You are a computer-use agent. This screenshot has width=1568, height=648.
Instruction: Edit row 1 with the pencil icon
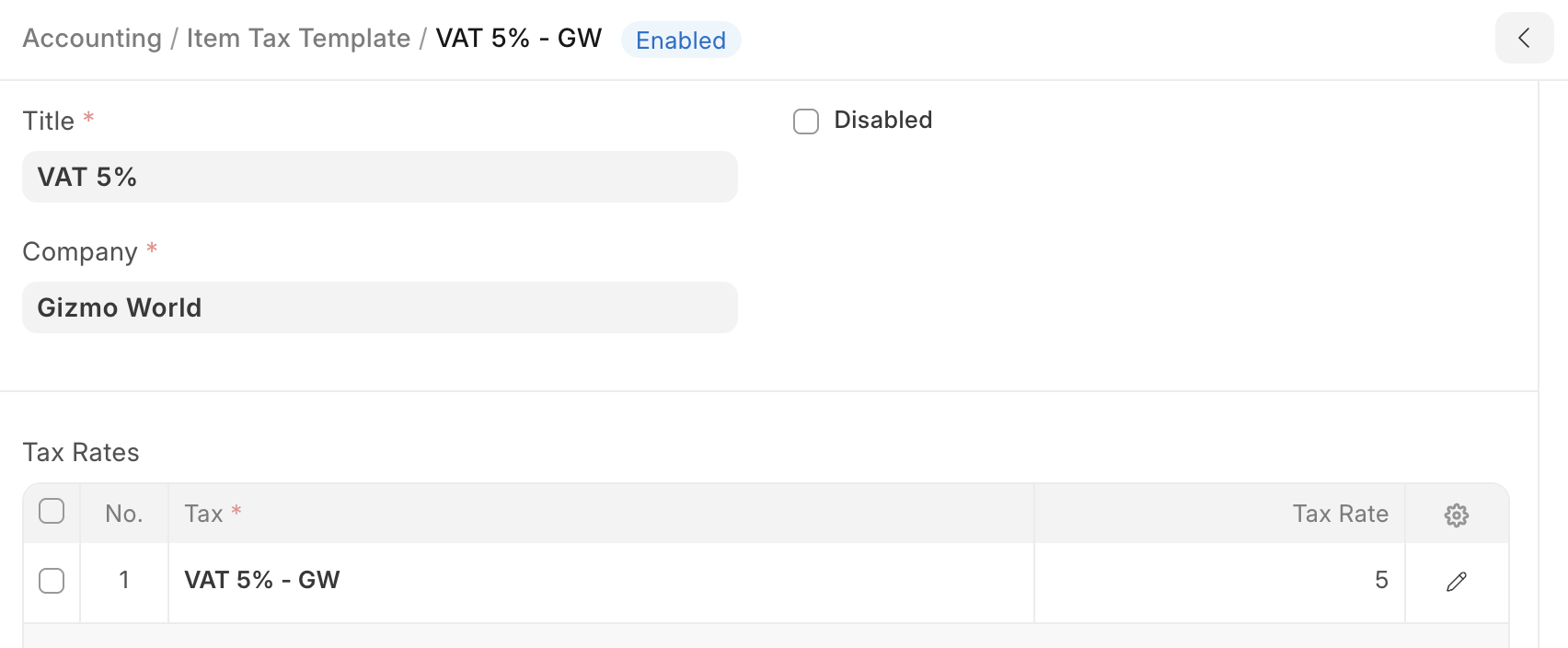1456,582
